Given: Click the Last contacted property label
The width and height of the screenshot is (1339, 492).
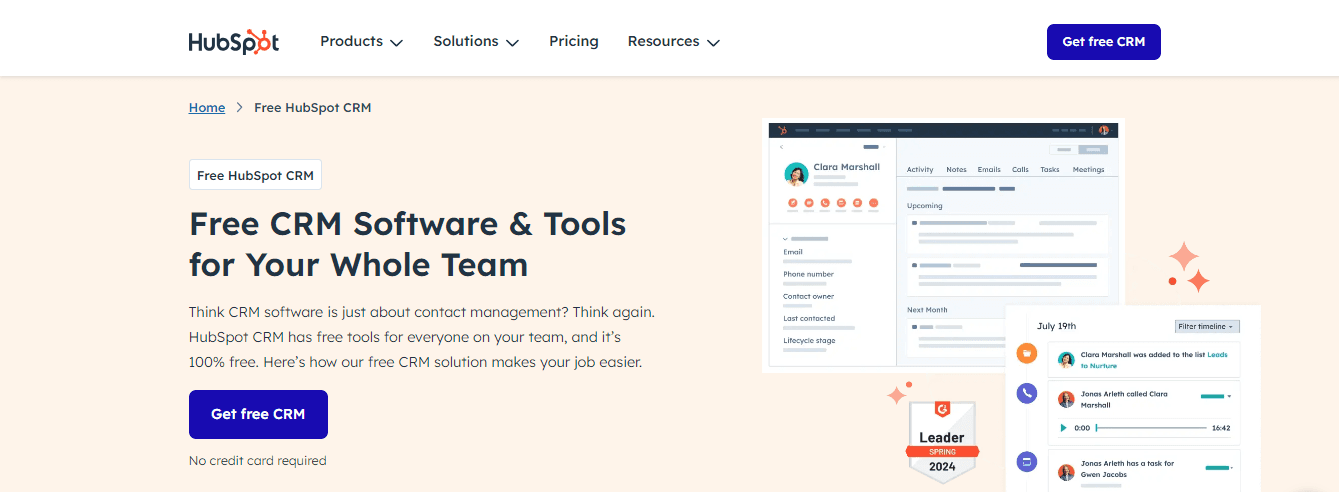Looking at the screenshot, I should pyautogui.click(x=809, y=318).
